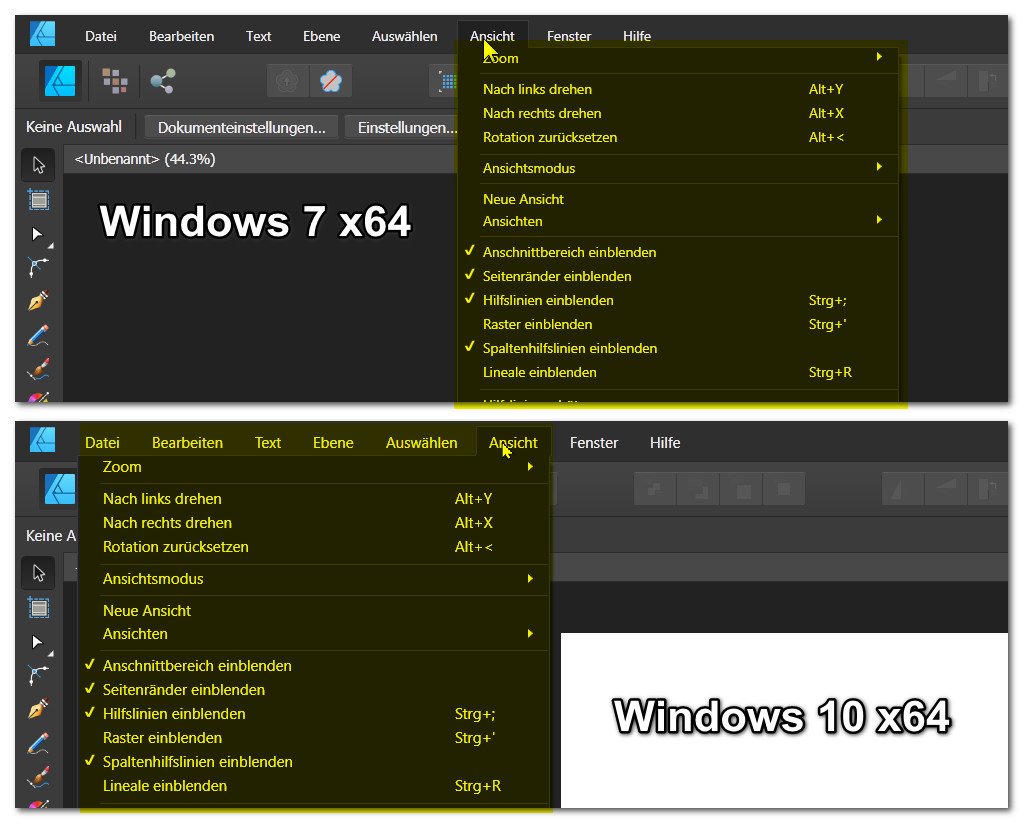Select the Pen tool in Windows 10 window
Screen dimensions: 1024x824
point(39,709)
